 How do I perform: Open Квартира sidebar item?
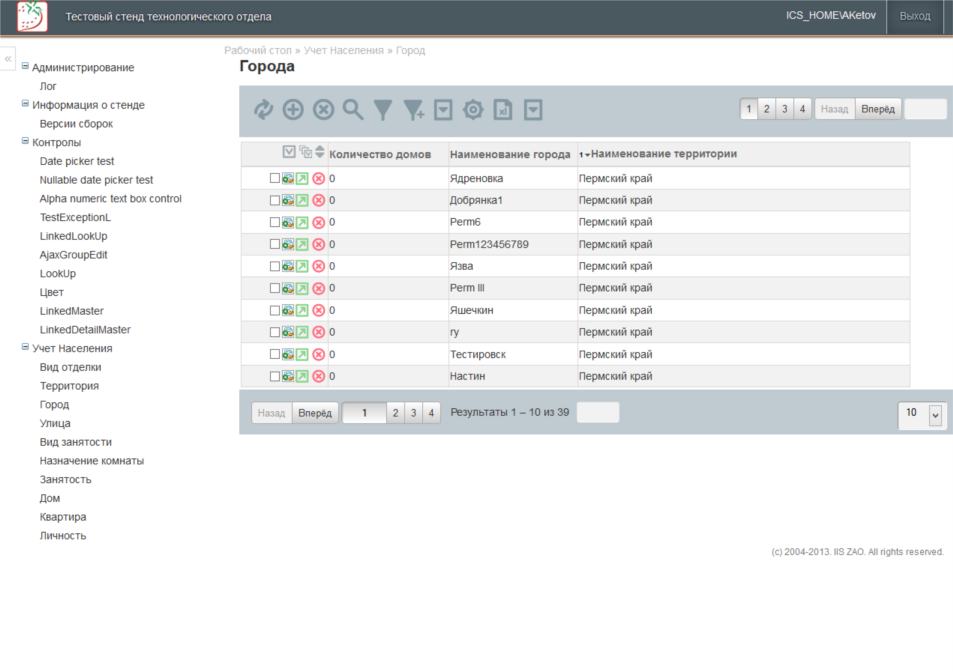63,517
